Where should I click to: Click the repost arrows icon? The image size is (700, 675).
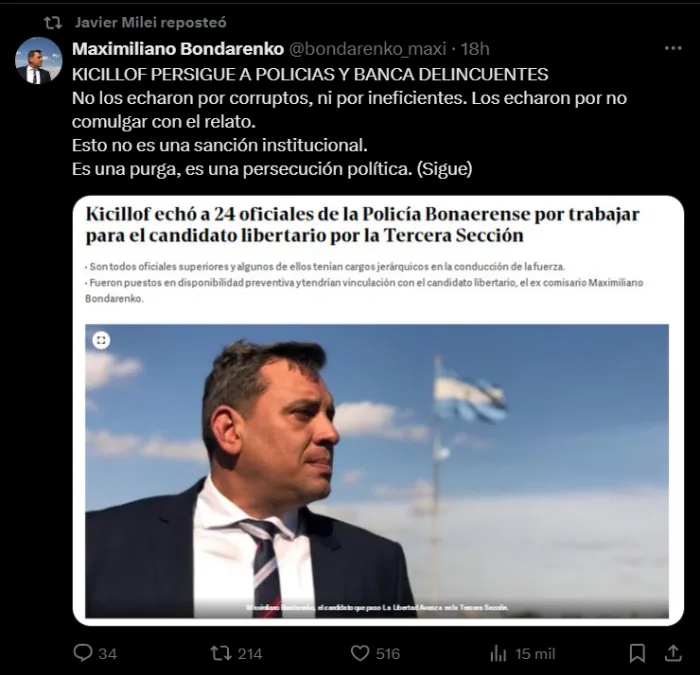[221, 654]
